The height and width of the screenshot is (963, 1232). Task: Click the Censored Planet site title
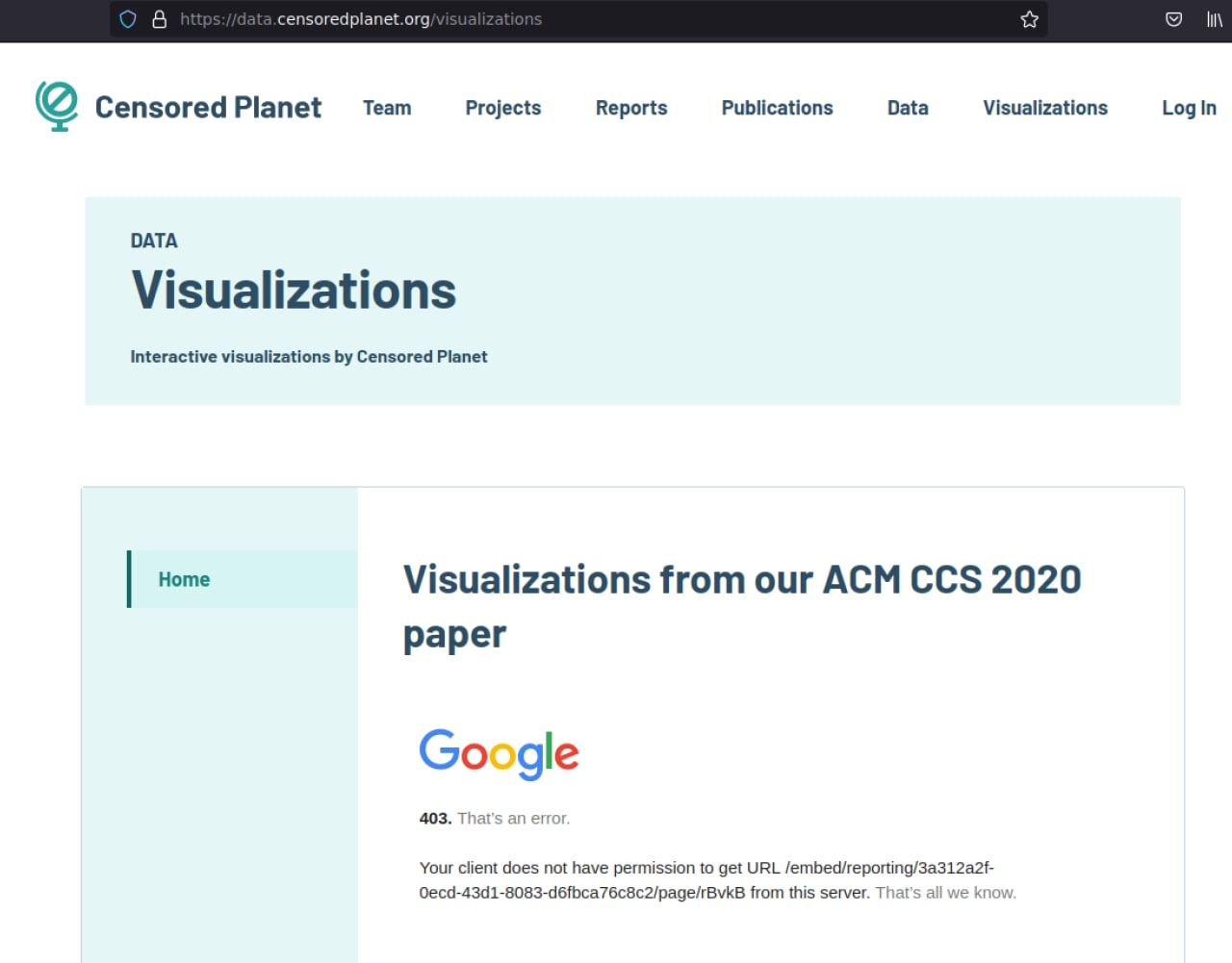[208, 107]
